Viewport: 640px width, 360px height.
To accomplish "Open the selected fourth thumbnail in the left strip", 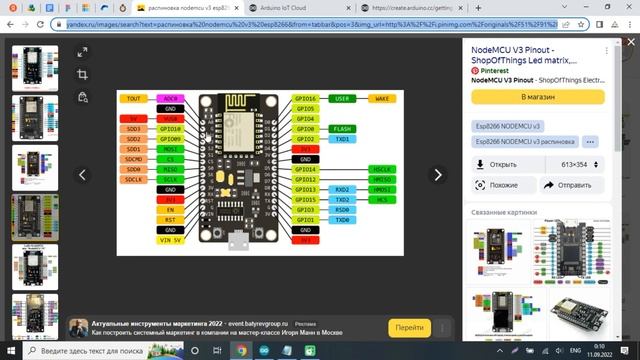I will point(35,218).
